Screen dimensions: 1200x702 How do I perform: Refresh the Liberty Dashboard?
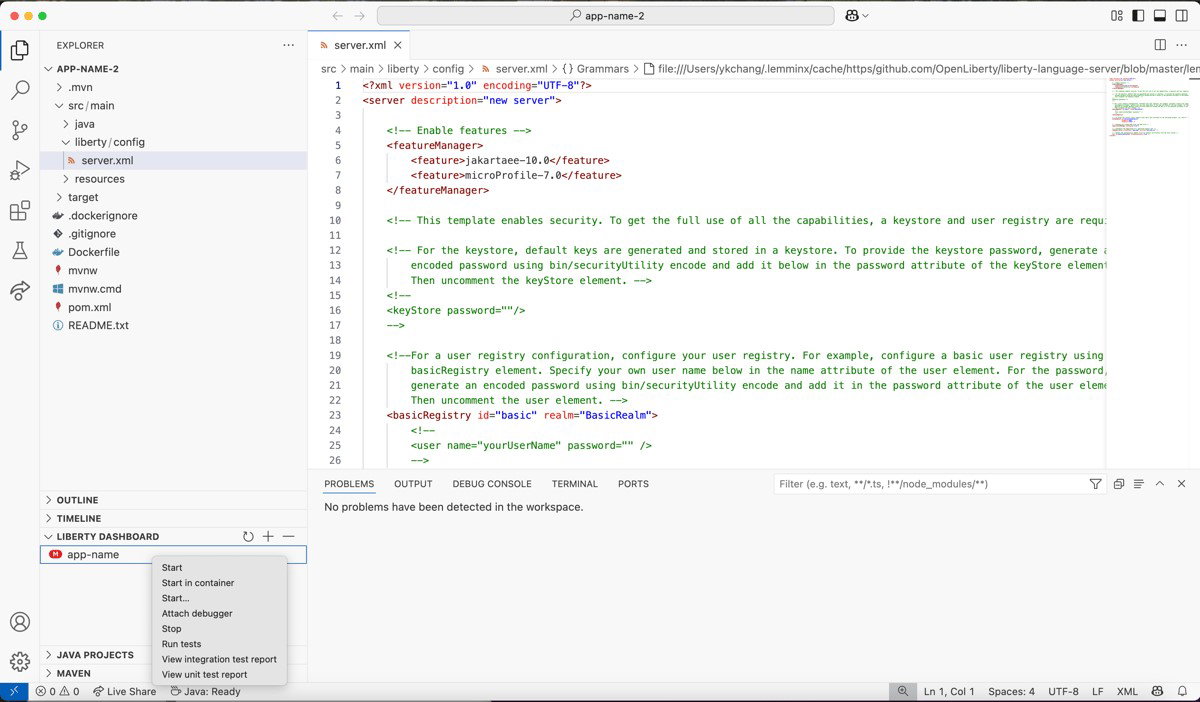[x=248, y=537]
